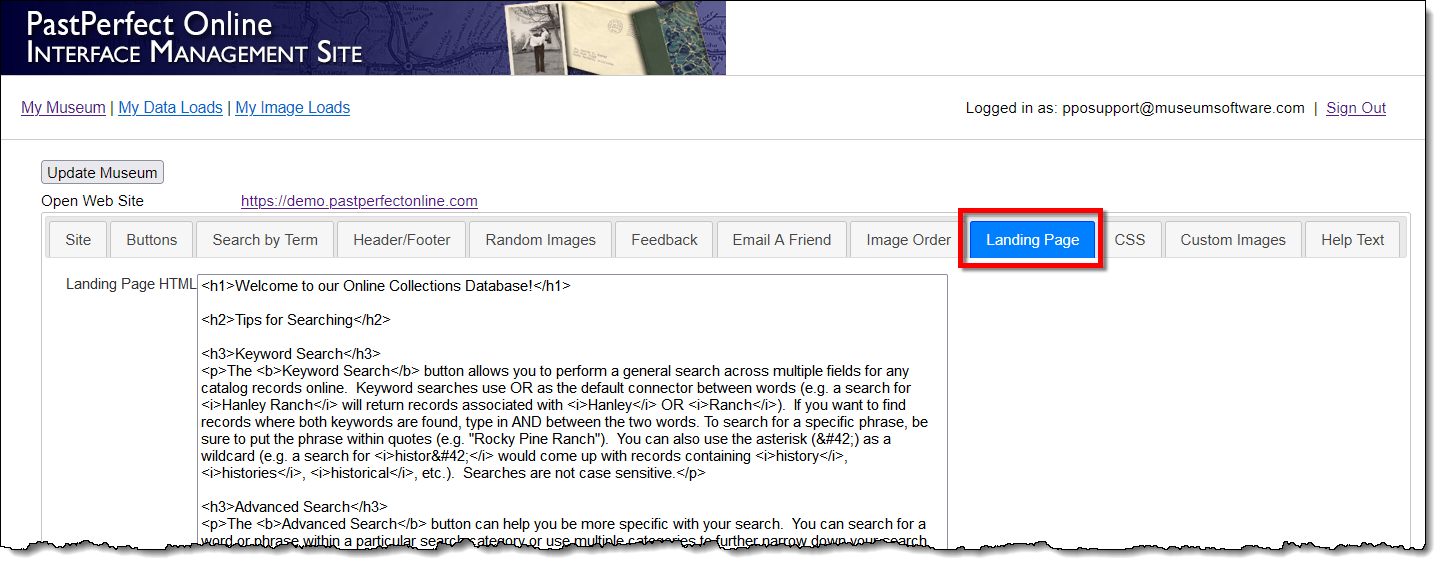Open the Site tab

pos(78,240)
